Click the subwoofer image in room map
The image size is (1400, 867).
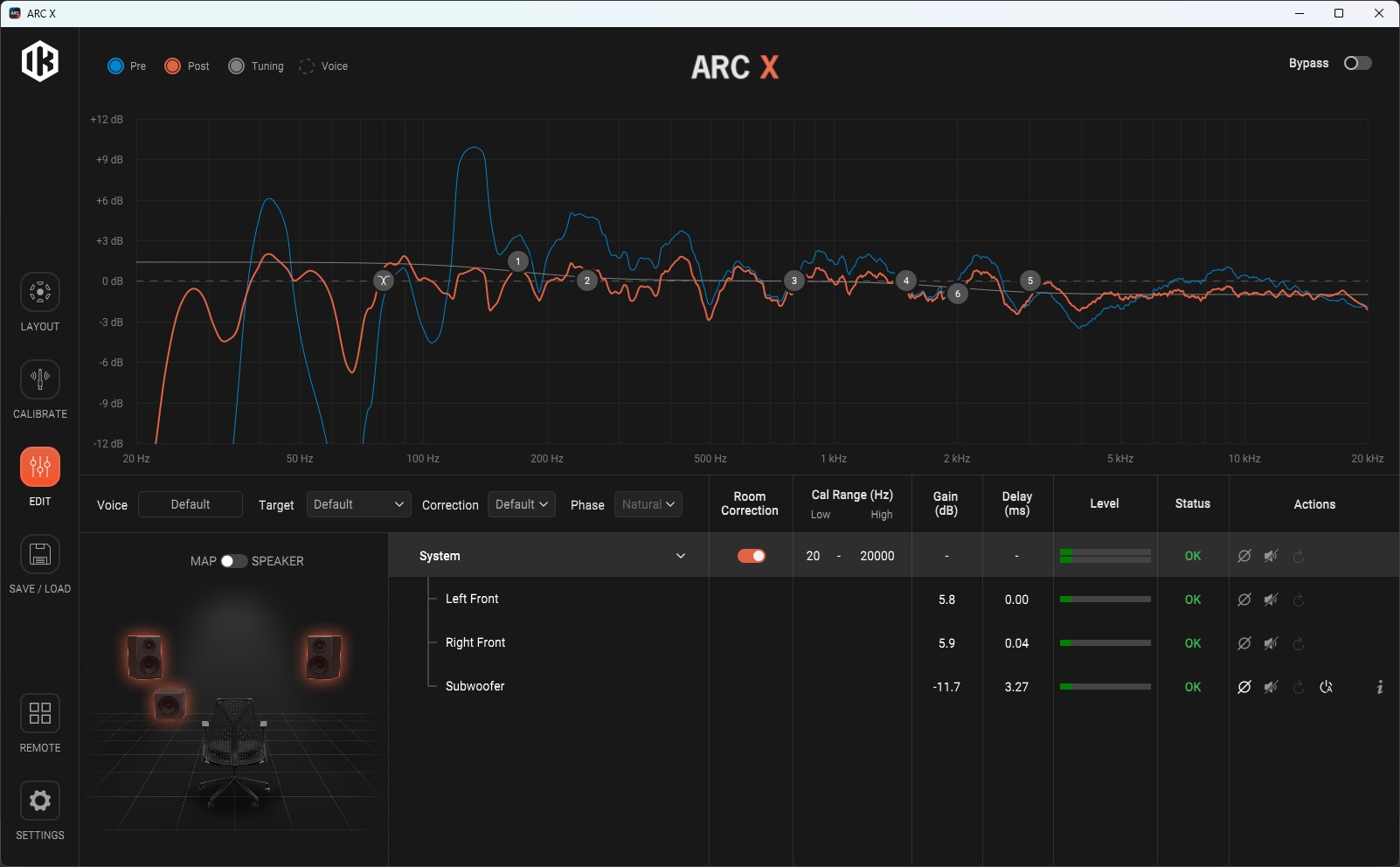tap(170, 703)
